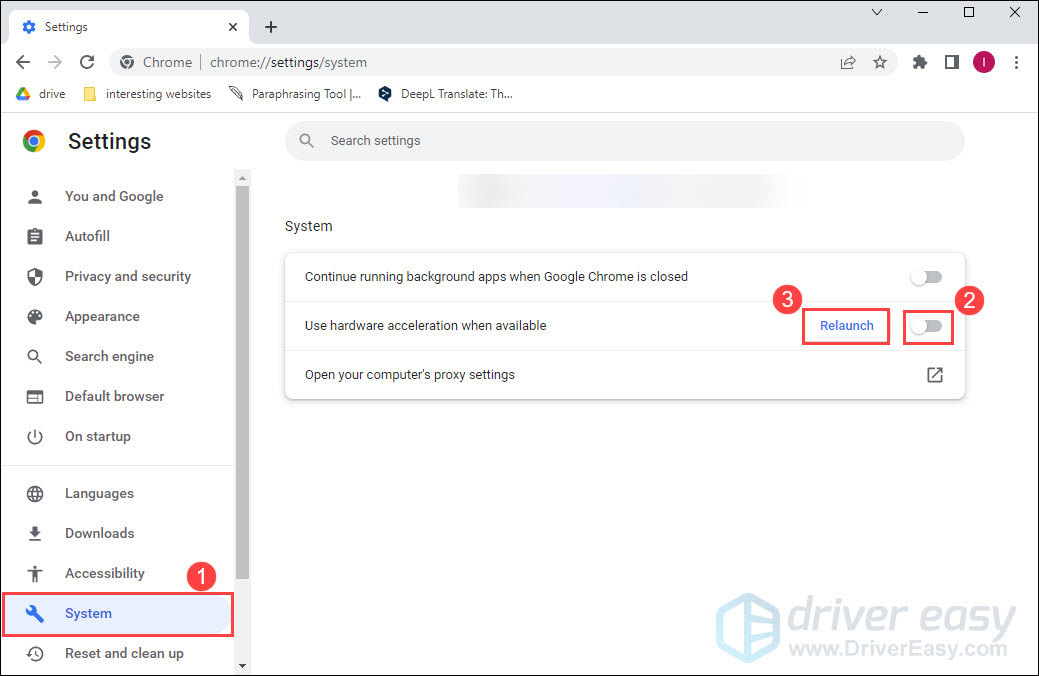Click the Relaunch button
This screenshot has width=1039, height=676.
pos(846,326)
